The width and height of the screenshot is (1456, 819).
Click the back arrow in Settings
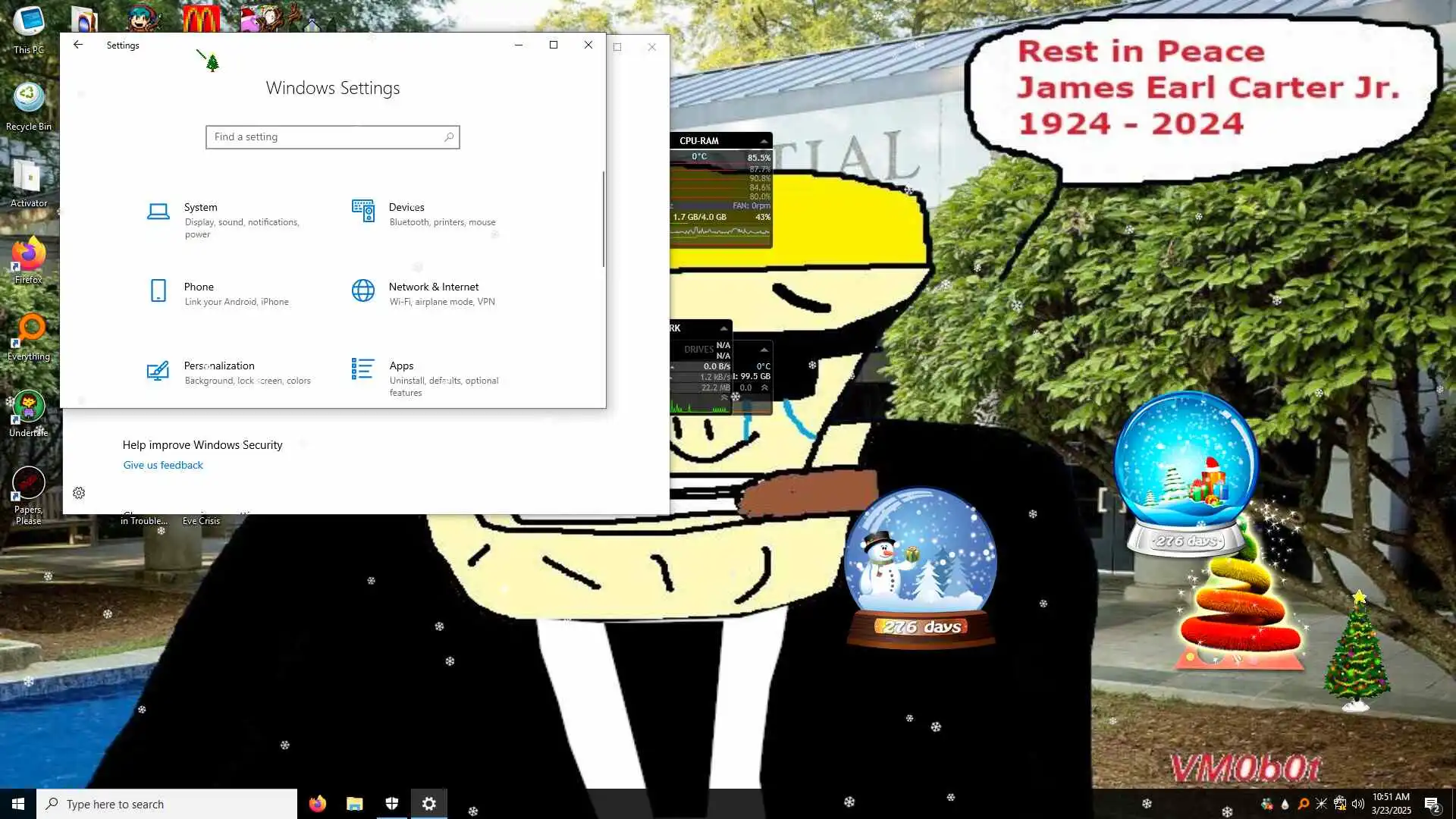click(78, 45)
